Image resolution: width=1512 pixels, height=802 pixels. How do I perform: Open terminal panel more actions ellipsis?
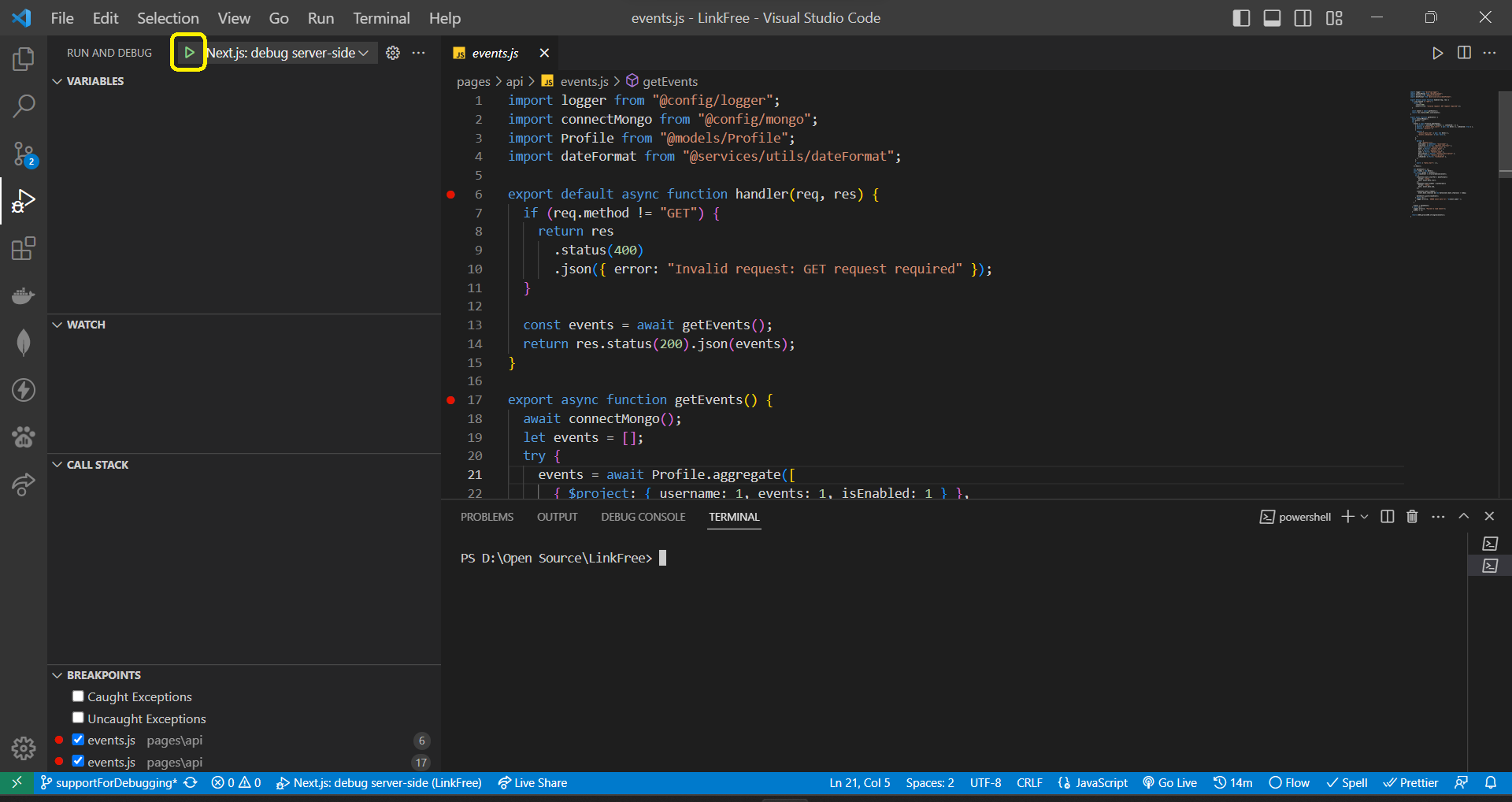point(1438,517)
